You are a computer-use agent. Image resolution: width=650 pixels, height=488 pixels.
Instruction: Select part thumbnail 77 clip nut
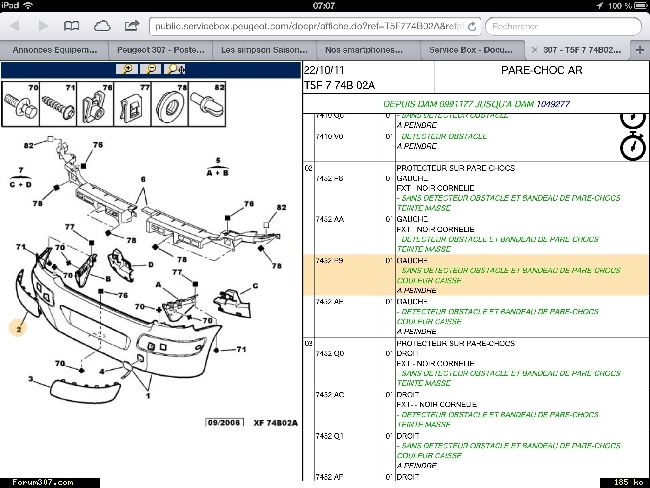click(x=133, y=104)
